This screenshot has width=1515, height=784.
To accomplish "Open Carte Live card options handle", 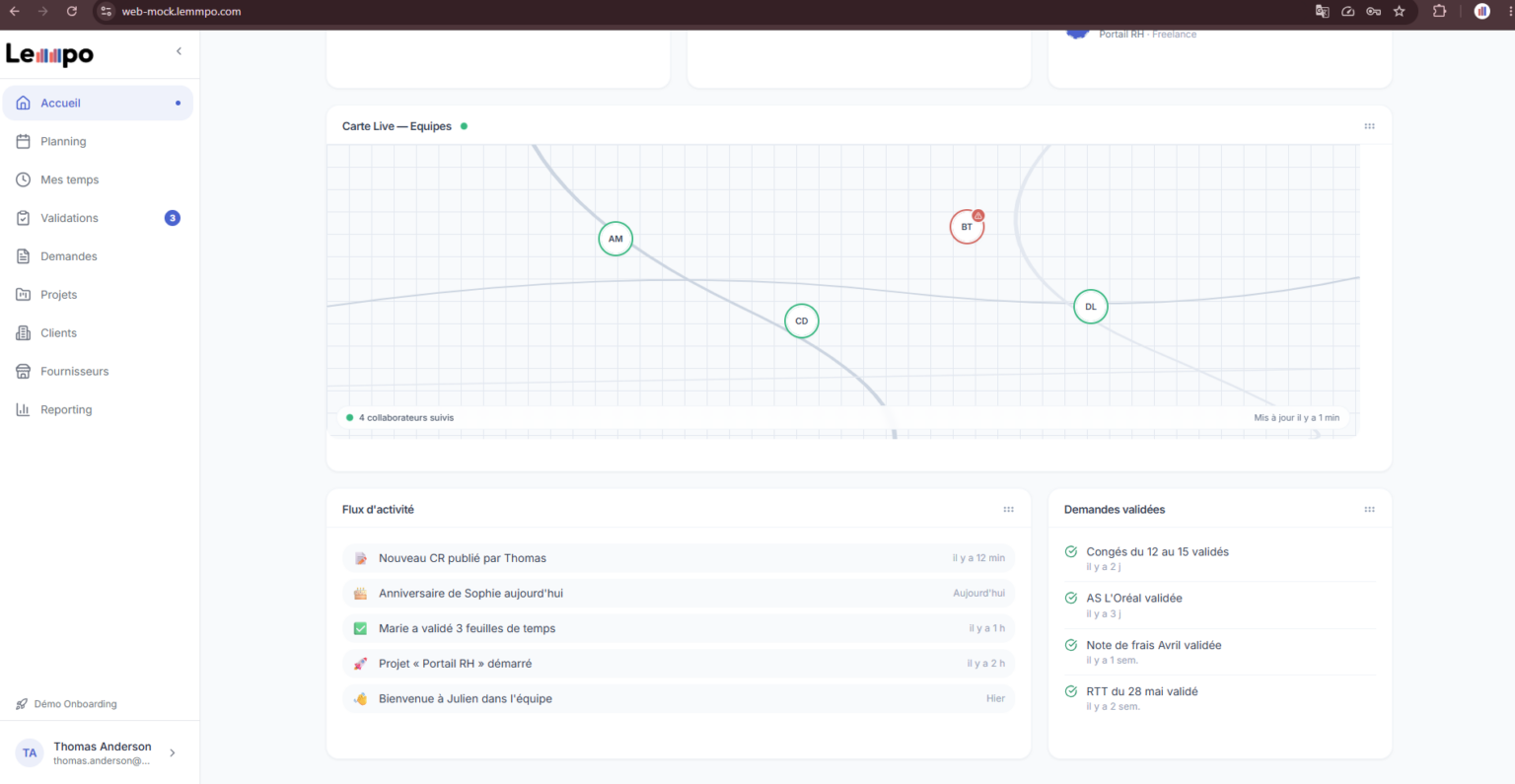I will coord(1369,126).
